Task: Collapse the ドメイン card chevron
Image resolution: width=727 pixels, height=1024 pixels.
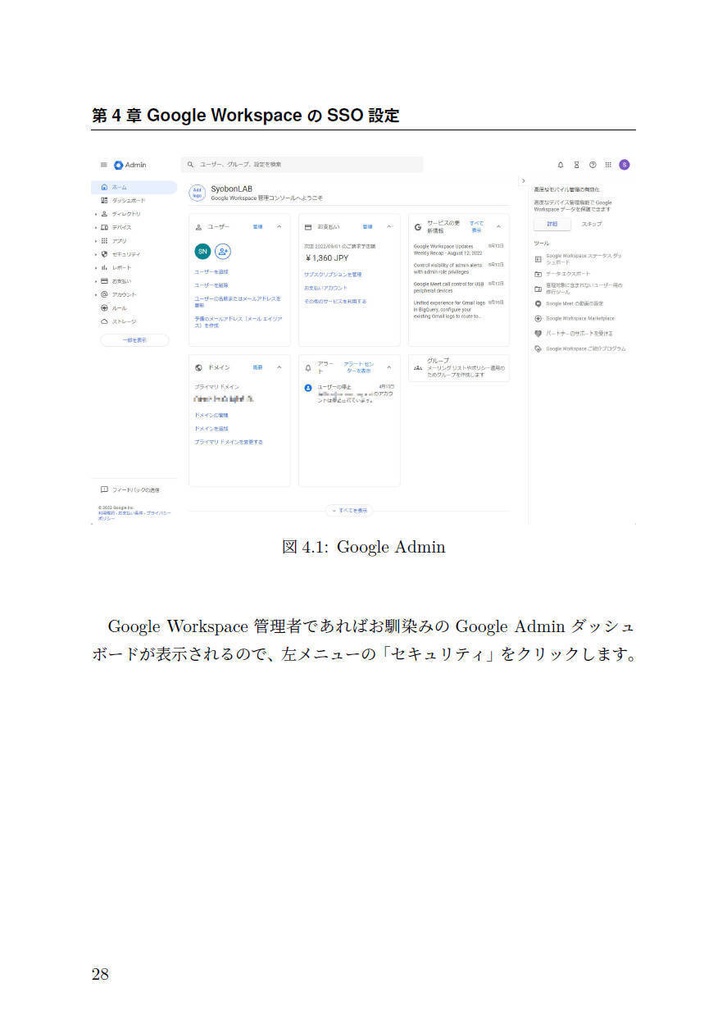Action: pos(279,368)
